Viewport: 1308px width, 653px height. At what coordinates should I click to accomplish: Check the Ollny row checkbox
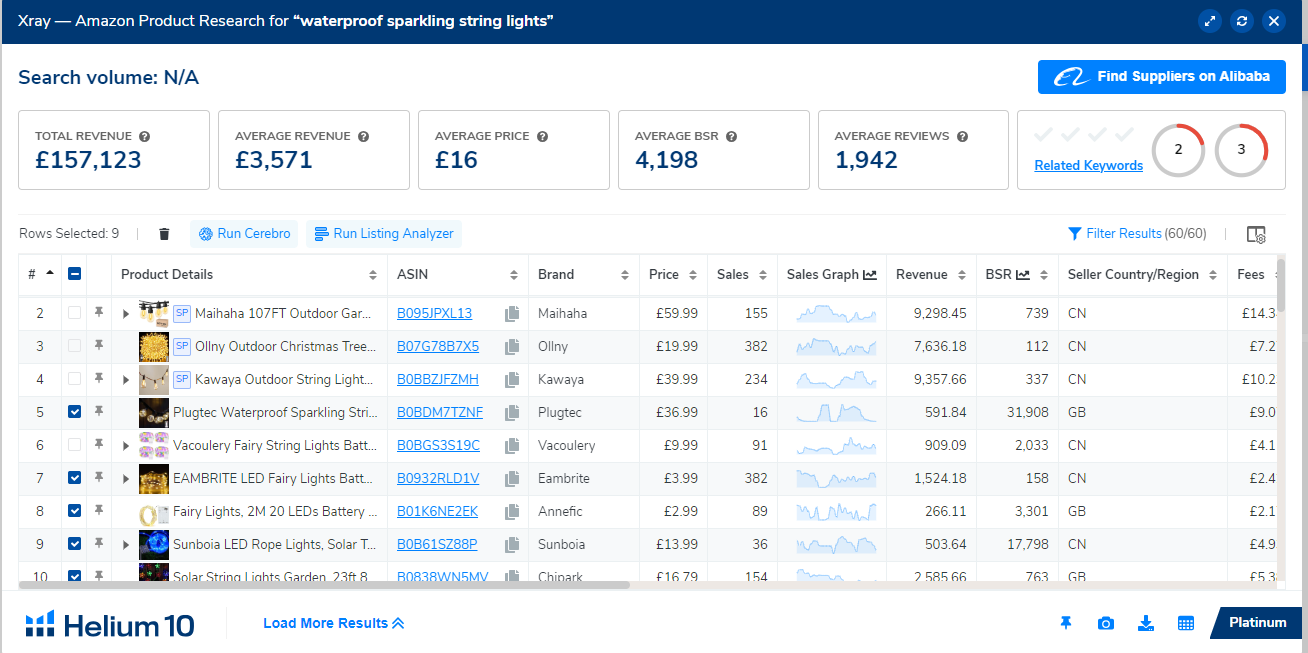click(x=75, y=346)
